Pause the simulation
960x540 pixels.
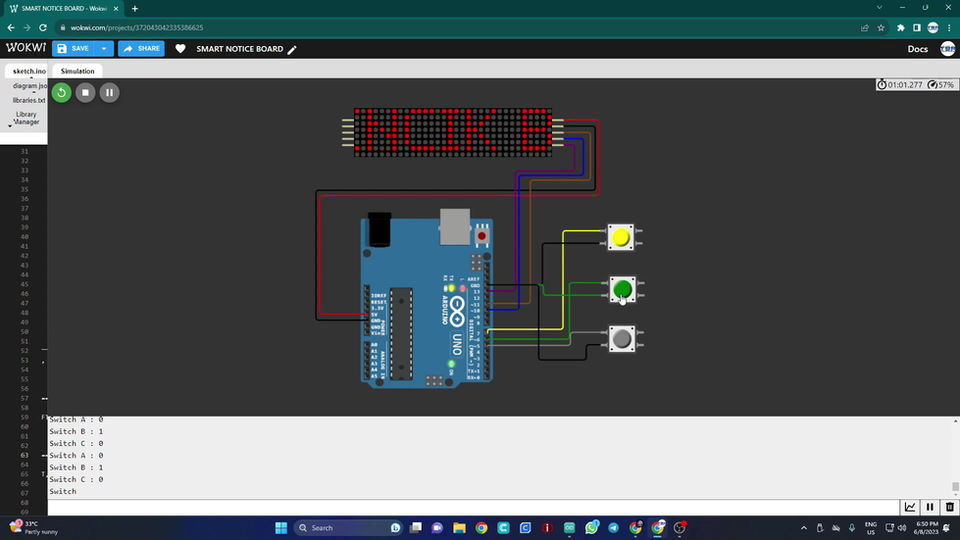pyautogui.click(x=110, y=92)
